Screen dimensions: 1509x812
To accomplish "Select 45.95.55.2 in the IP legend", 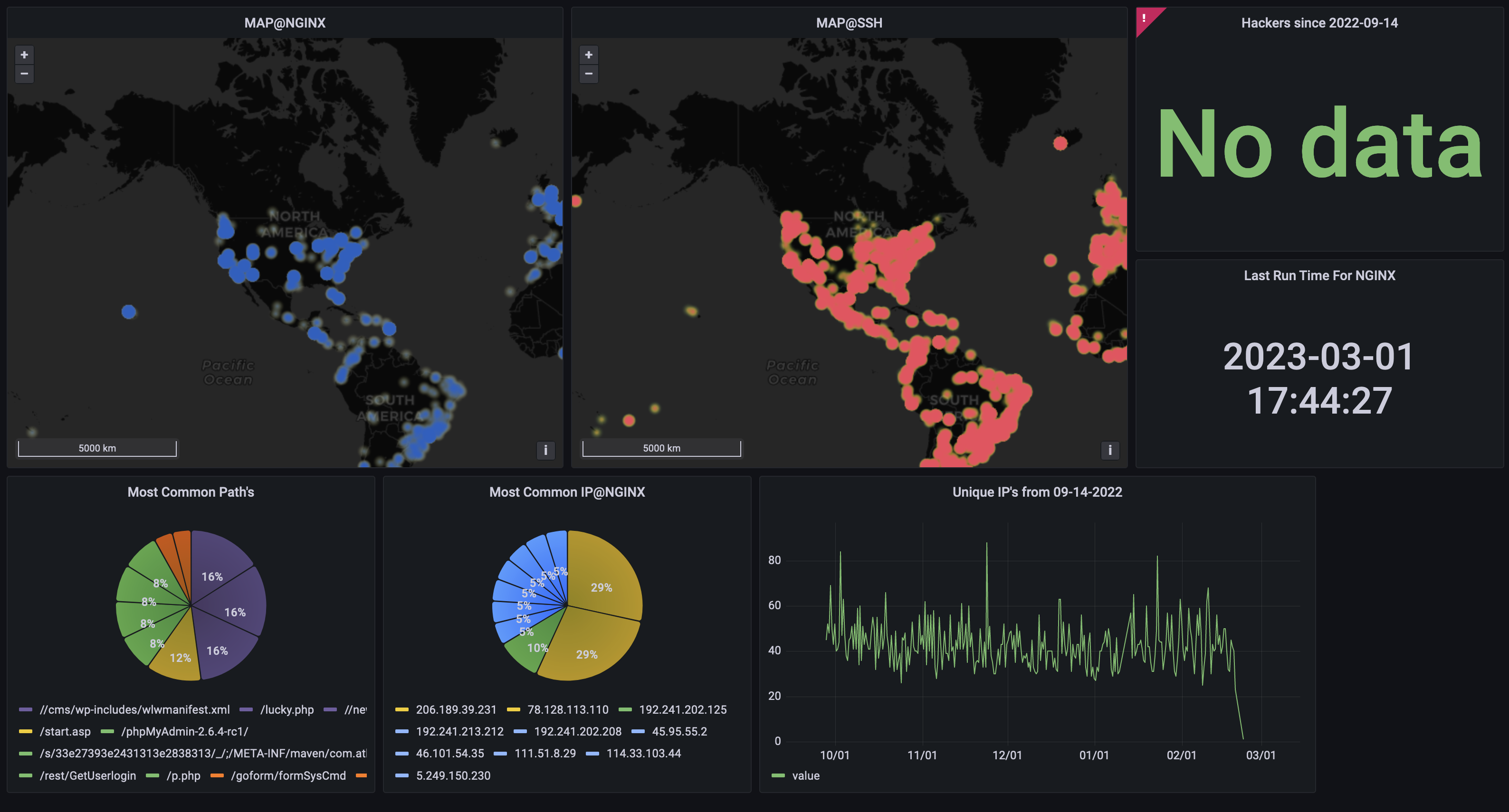I will coord(679,731).
